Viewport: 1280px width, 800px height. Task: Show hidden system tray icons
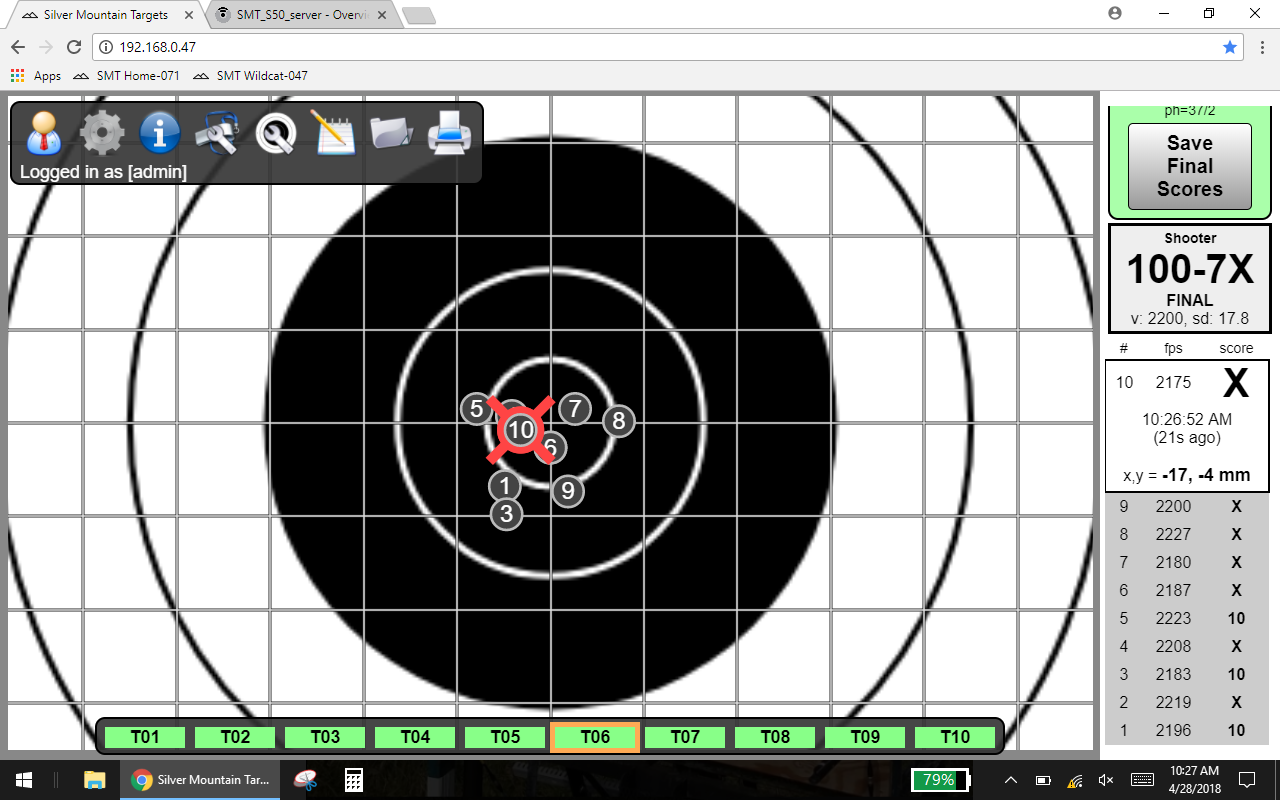tap(1011, 780)
